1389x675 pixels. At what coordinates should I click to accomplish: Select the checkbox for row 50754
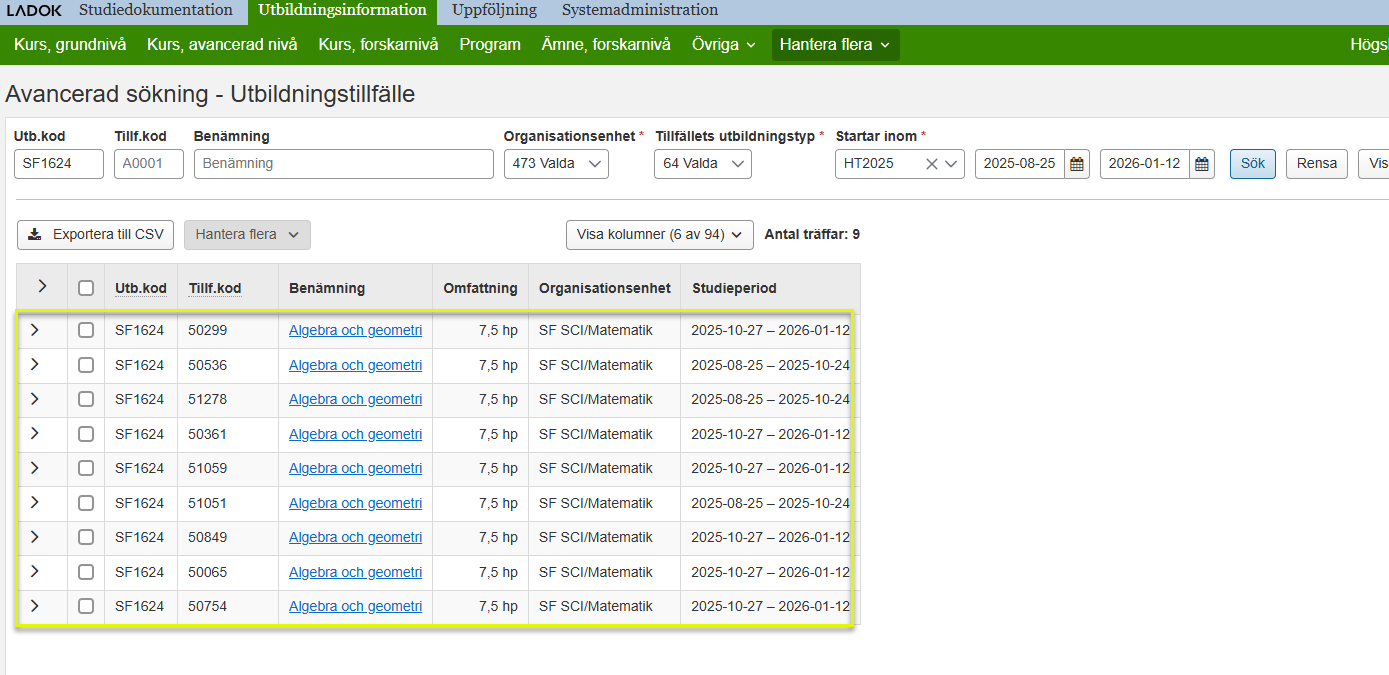coord(86,606)
